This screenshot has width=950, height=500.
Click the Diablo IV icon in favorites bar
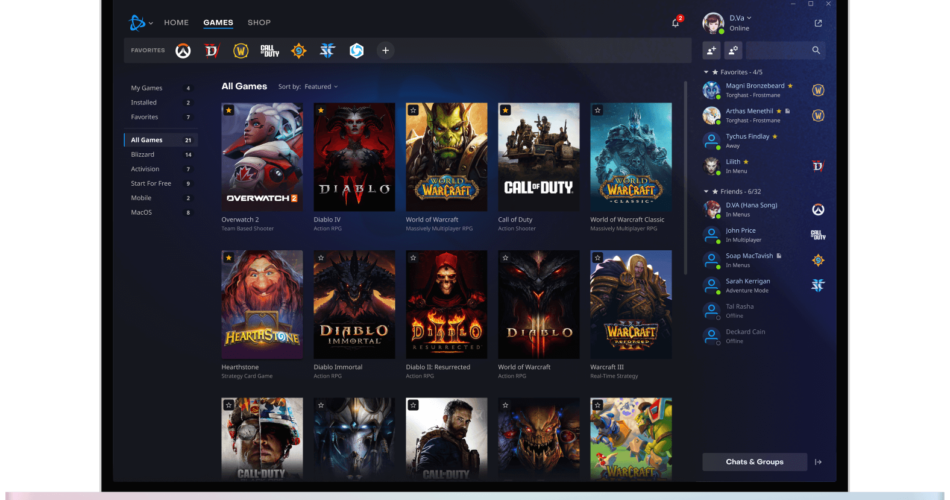coord(211,50)
